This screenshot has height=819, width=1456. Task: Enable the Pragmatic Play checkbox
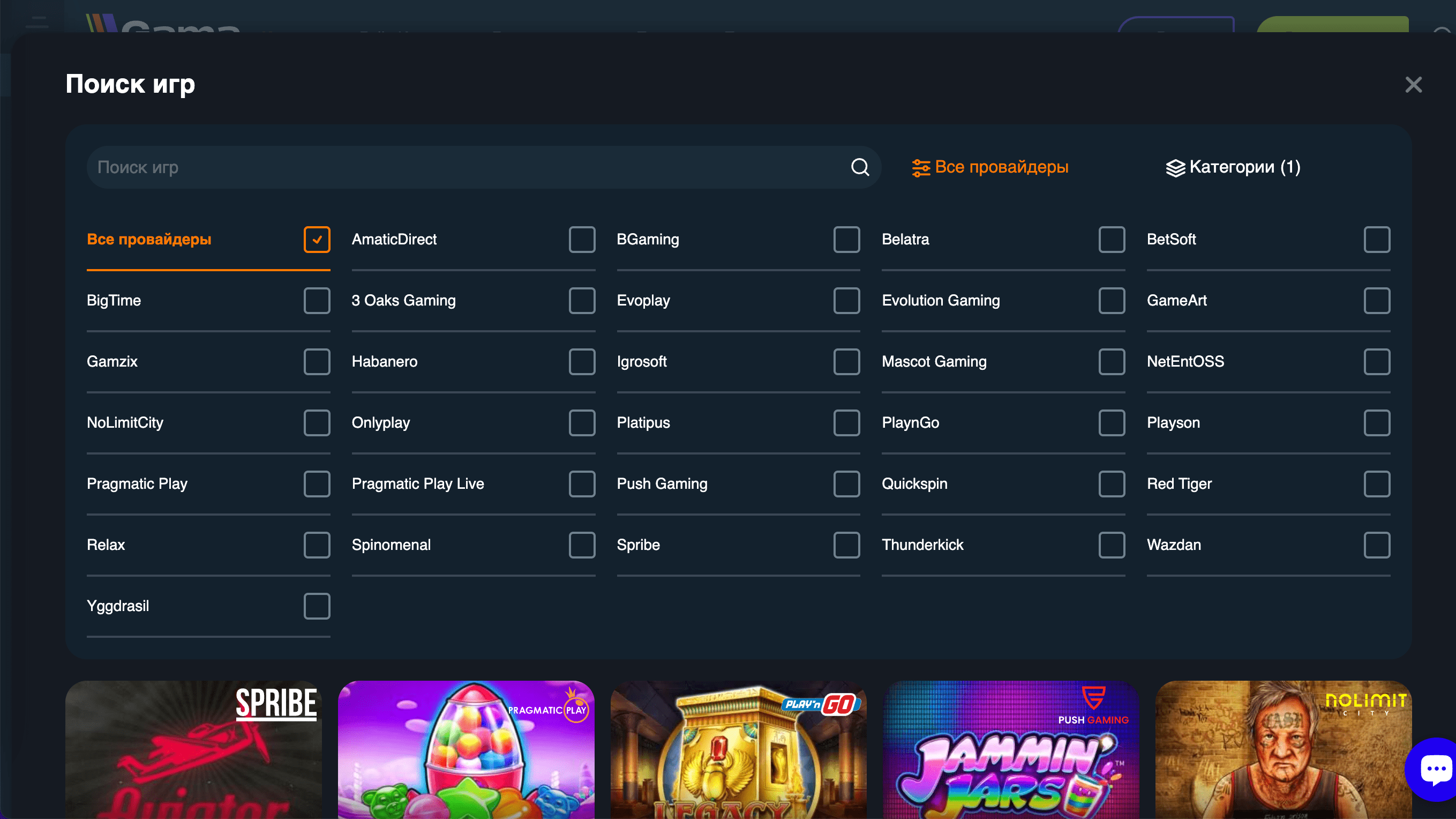(x=317, y=484)
